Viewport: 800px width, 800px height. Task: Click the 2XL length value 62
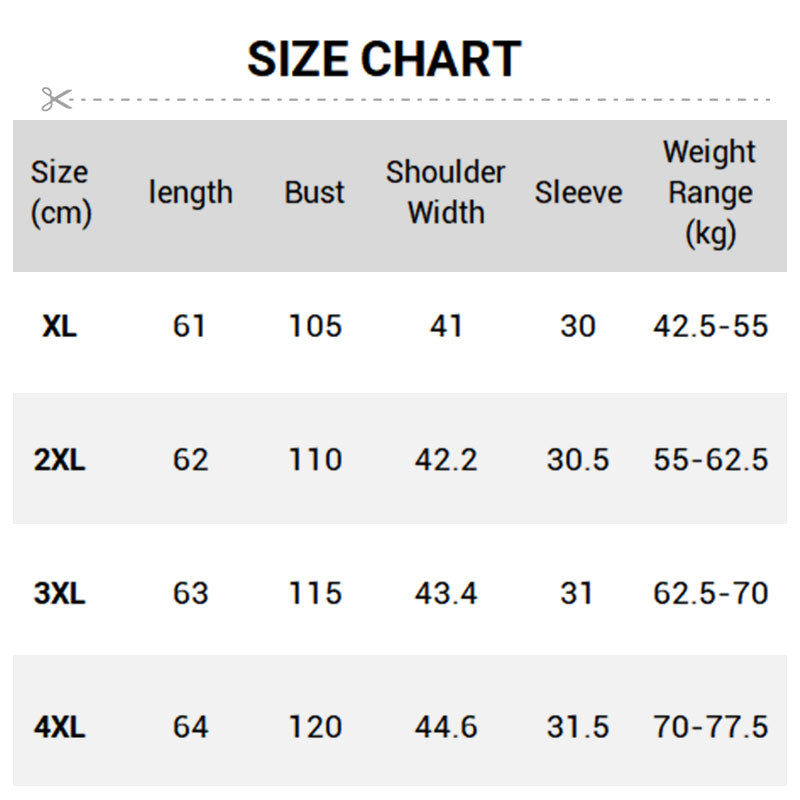pyautogui.click(x=190, y=460)
